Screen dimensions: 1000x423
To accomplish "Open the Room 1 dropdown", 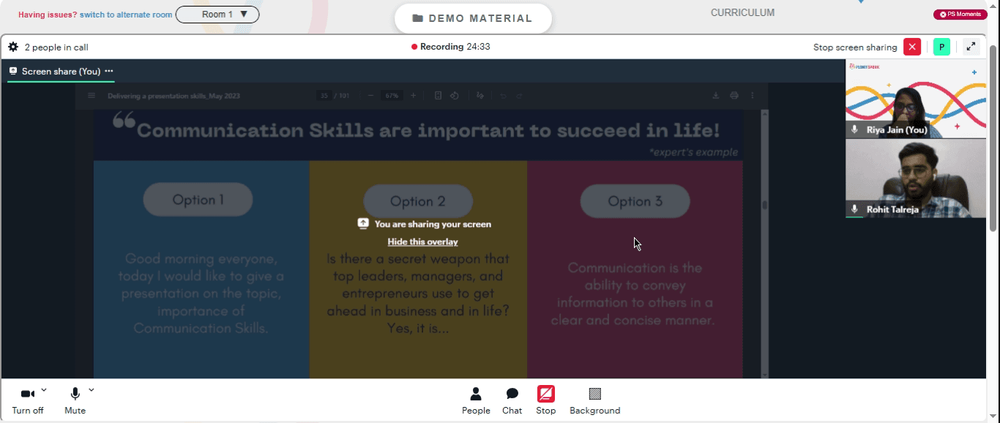I will (217, 14).
